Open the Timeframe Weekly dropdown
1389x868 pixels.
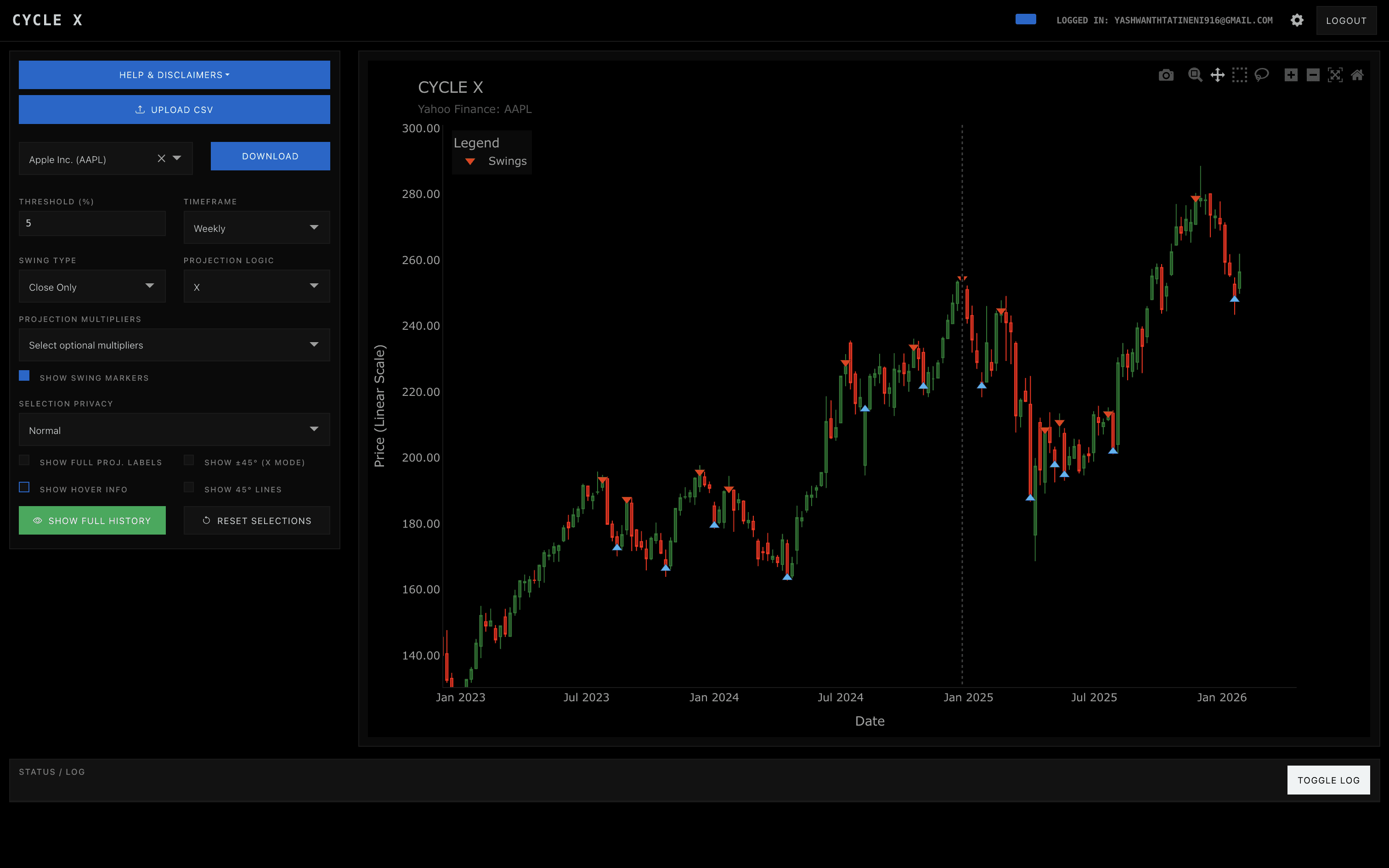click(x=257, y=228)
